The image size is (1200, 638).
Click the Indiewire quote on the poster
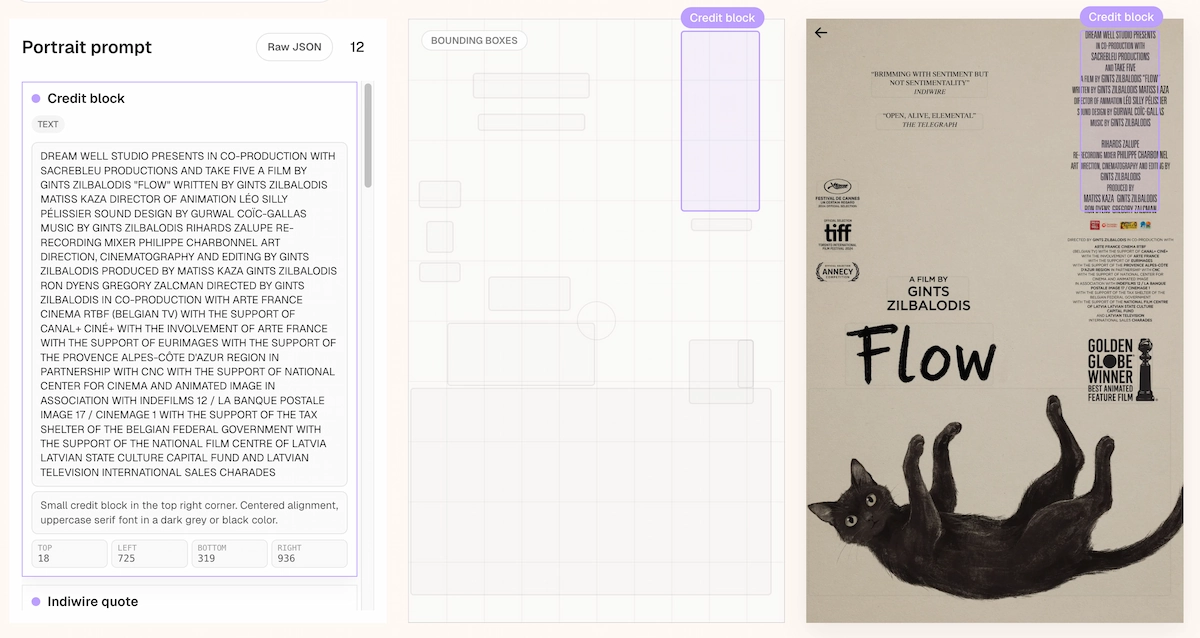tap(930, 82)
